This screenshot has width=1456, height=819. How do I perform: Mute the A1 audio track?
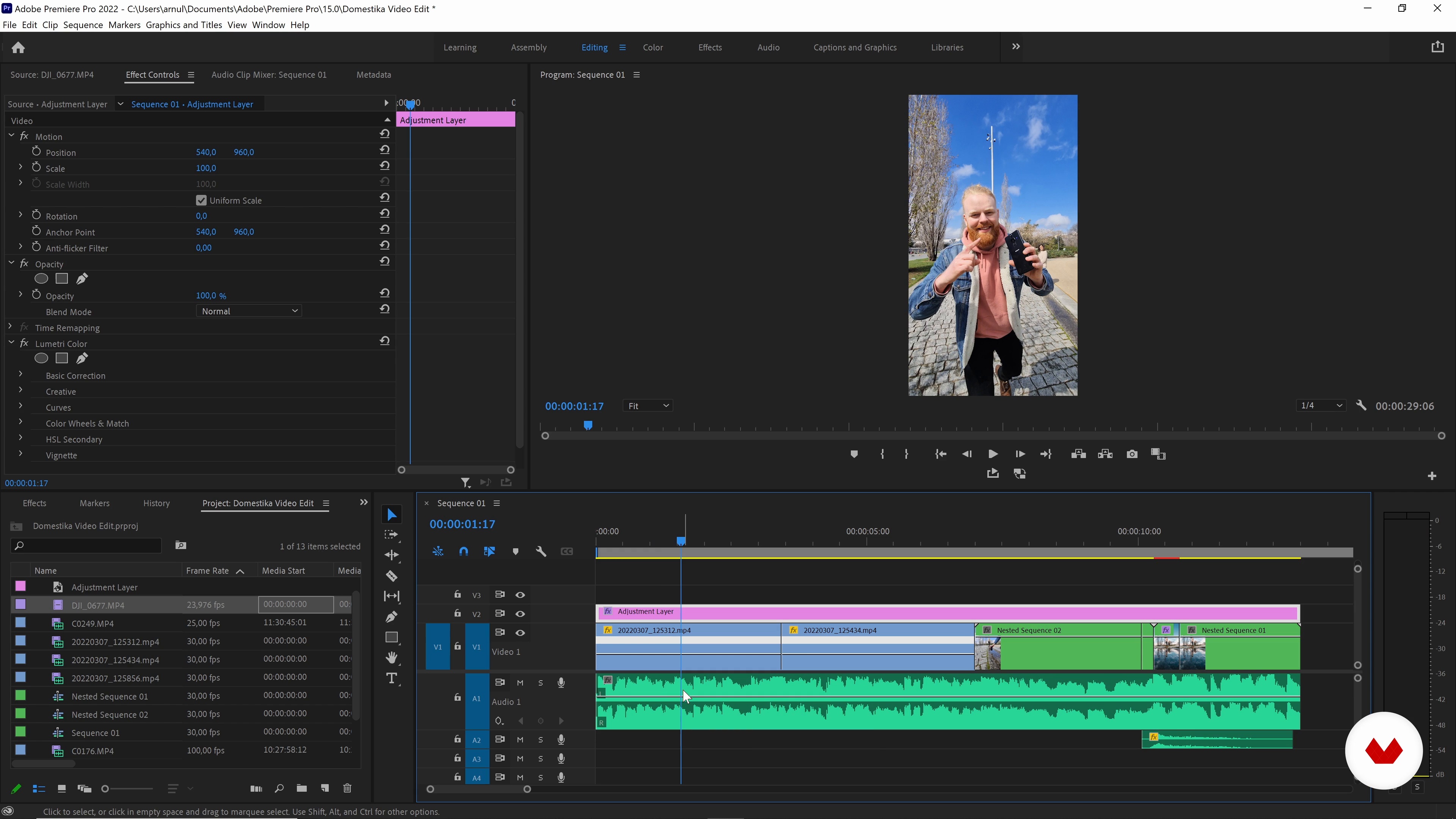tap(520, 683)
